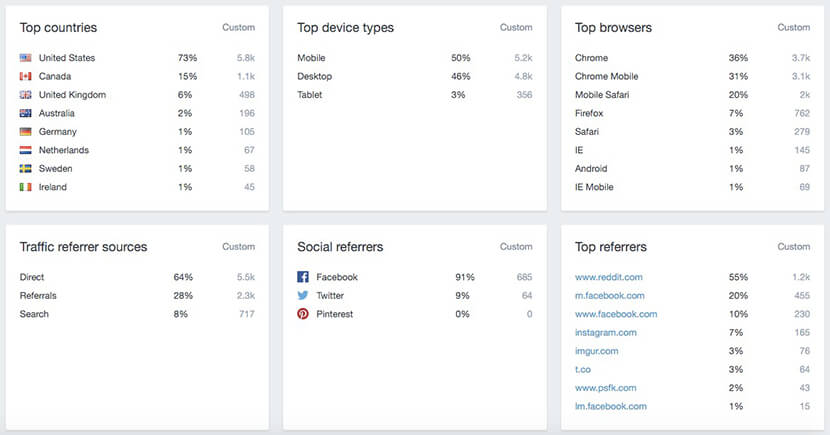830x435 pixels.
Task: Open the Custom dropdown for Top countries
Action: coord(238,28)
